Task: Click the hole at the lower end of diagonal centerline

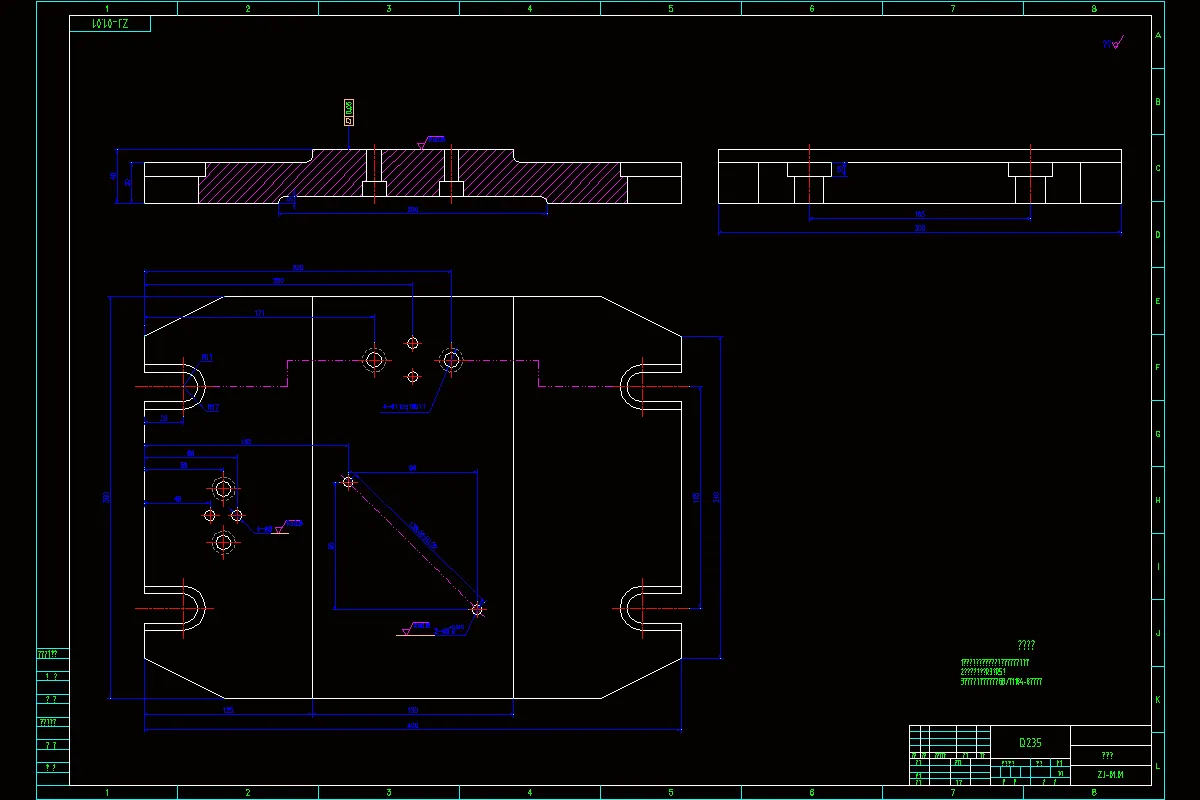Action: pyautogui.click(x=477, y=609)
